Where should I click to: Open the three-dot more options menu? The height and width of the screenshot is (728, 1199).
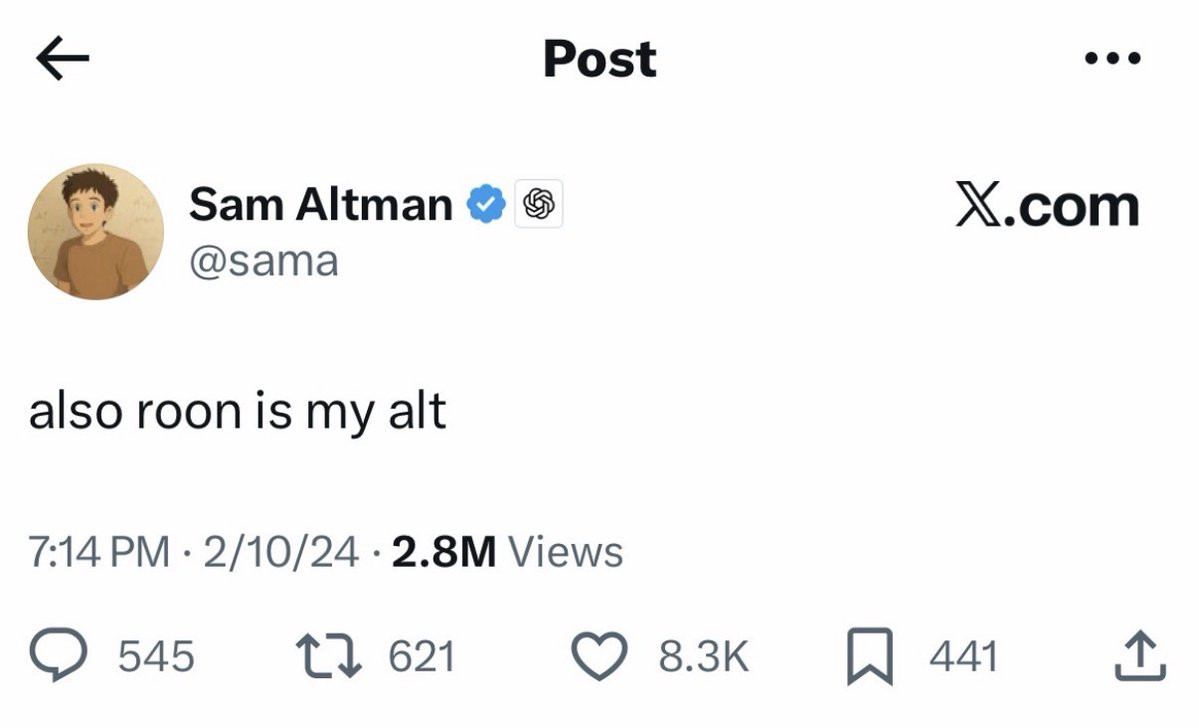1113,59
